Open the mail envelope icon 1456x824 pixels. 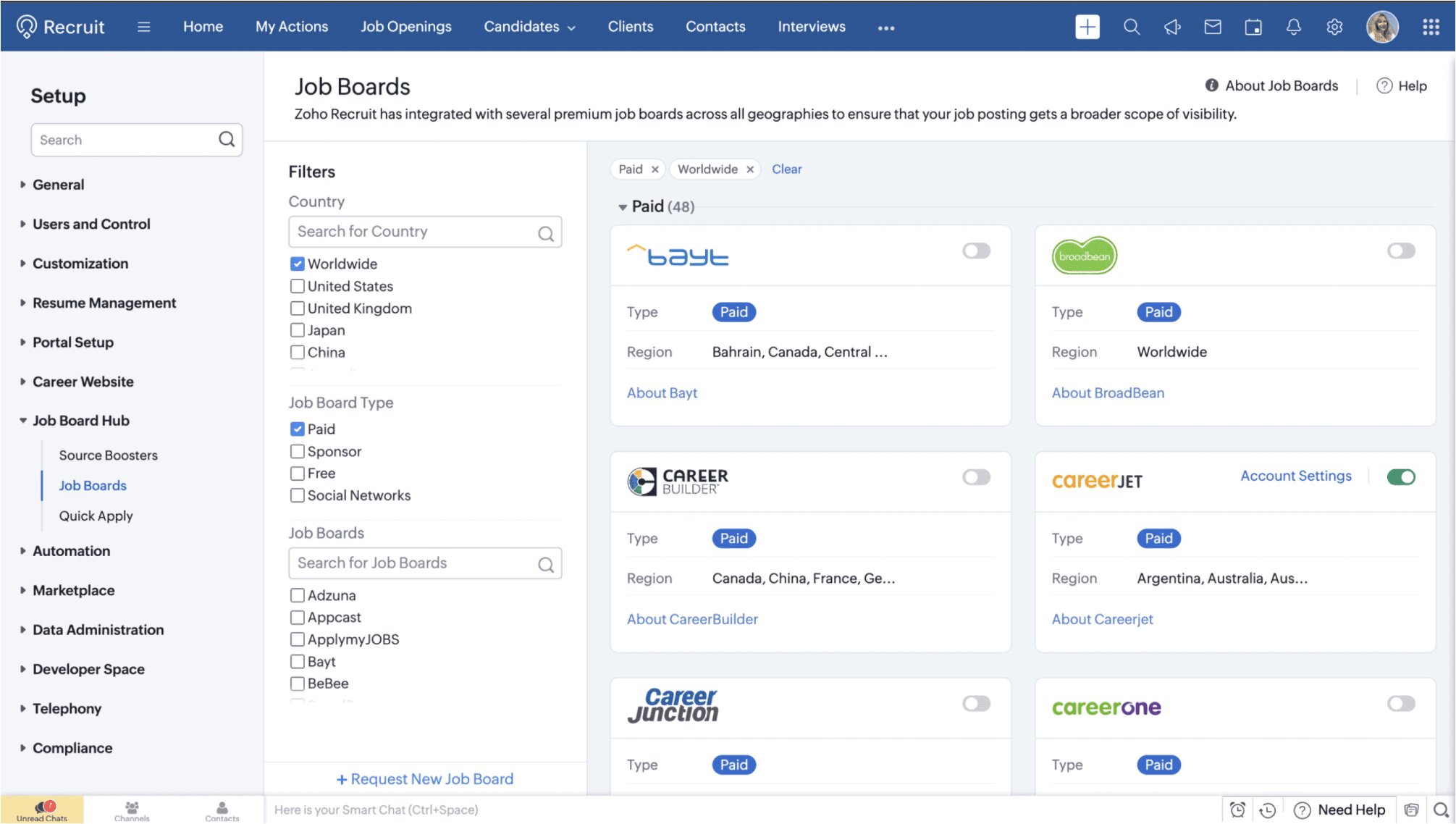(1212, 27)
